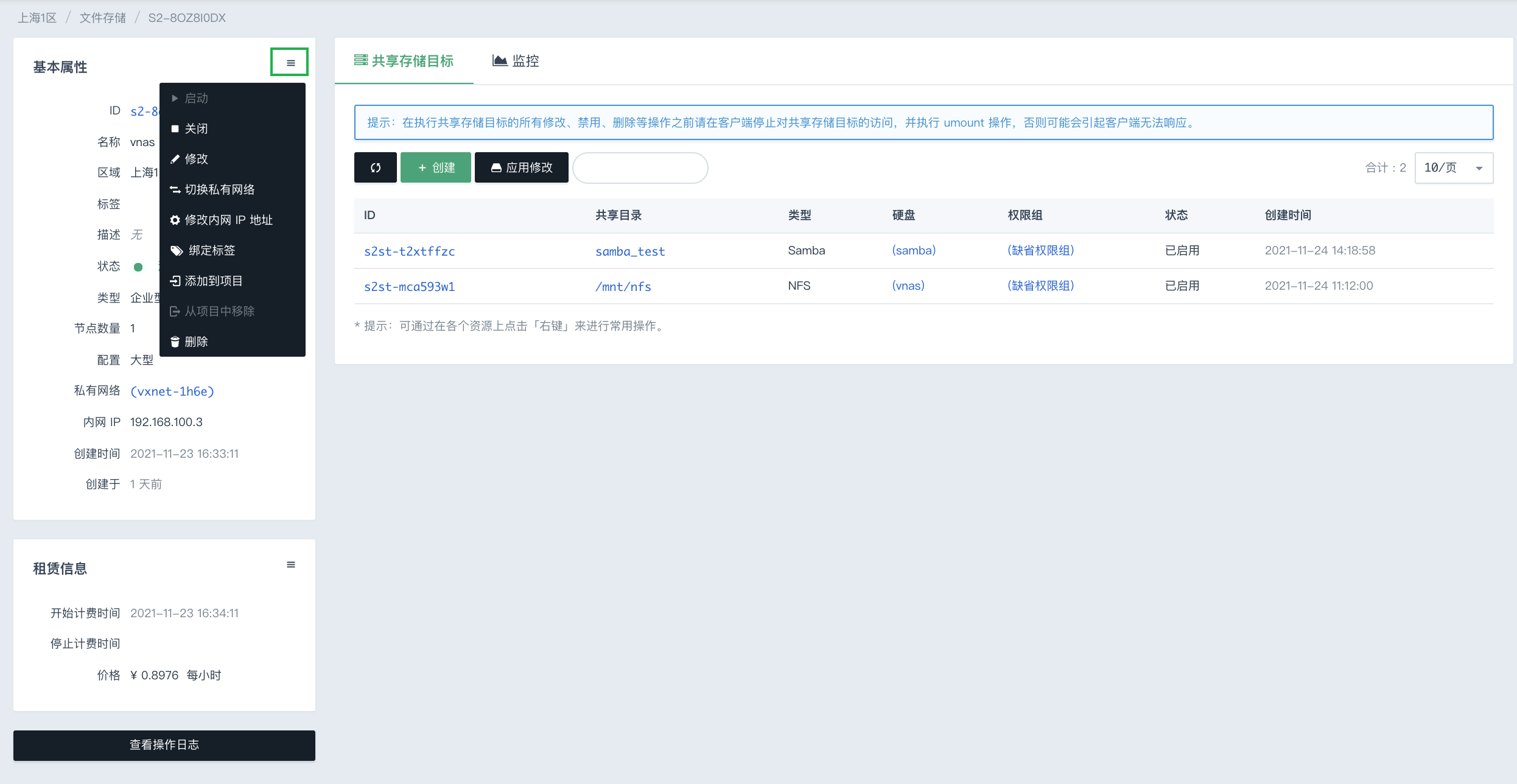Screen dimensions: 1517x784
Task: Expand the 10/页 page size dropdown
Action: pos(1454,168)
